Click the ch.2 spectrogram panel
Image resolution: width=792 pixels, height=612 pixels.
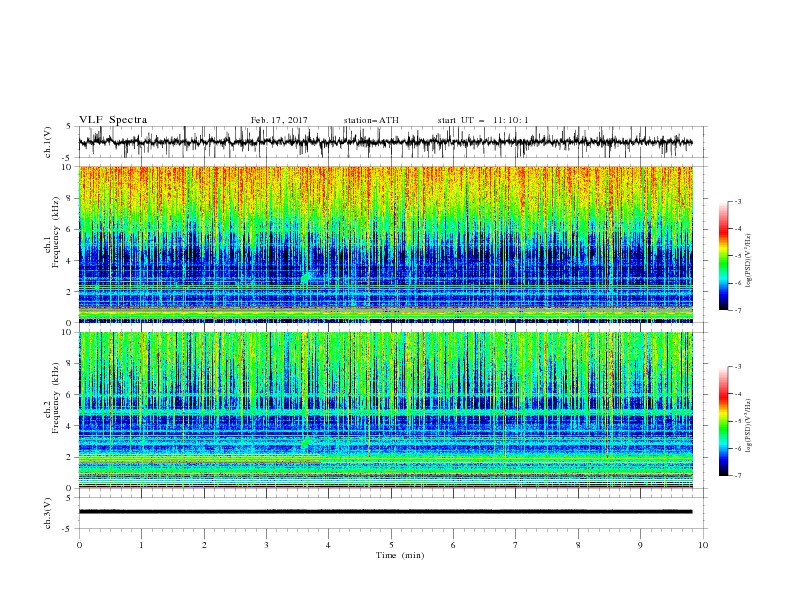pos(385,410)
